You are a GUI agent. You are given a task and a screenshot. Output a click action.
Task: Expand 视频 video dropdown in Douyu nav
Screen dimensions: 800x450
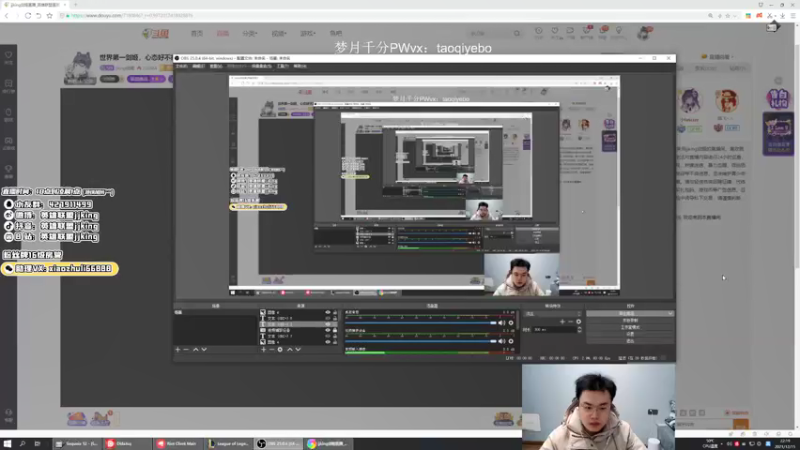[279, 33]
